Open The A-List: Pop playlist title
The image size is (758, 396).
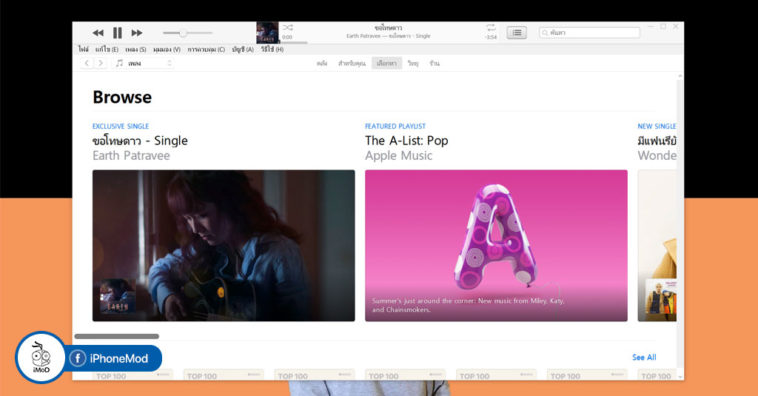pyautogui.click(x=407, y=141)
